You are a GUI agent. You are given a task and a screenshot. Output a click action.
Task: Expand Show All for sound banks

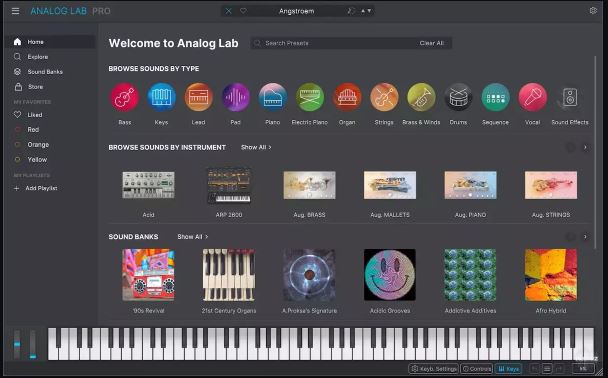193,236
